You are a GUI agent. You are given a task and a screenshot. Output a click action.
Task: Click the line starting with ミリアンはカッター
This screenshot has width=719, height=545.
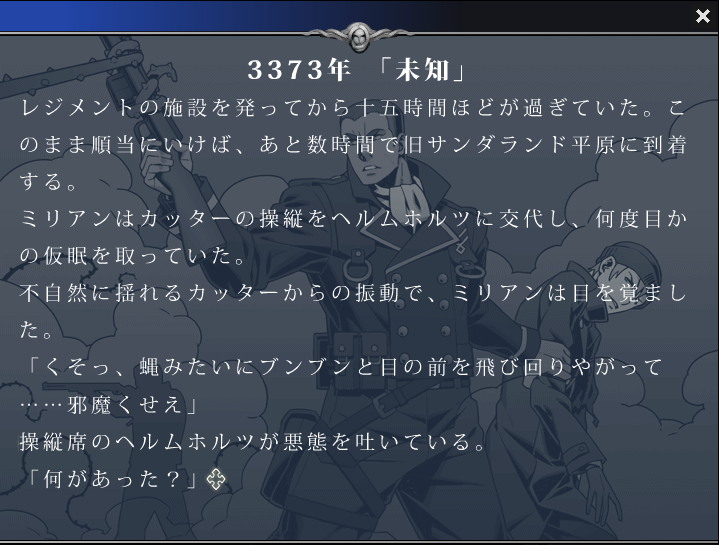click(353, 219)
